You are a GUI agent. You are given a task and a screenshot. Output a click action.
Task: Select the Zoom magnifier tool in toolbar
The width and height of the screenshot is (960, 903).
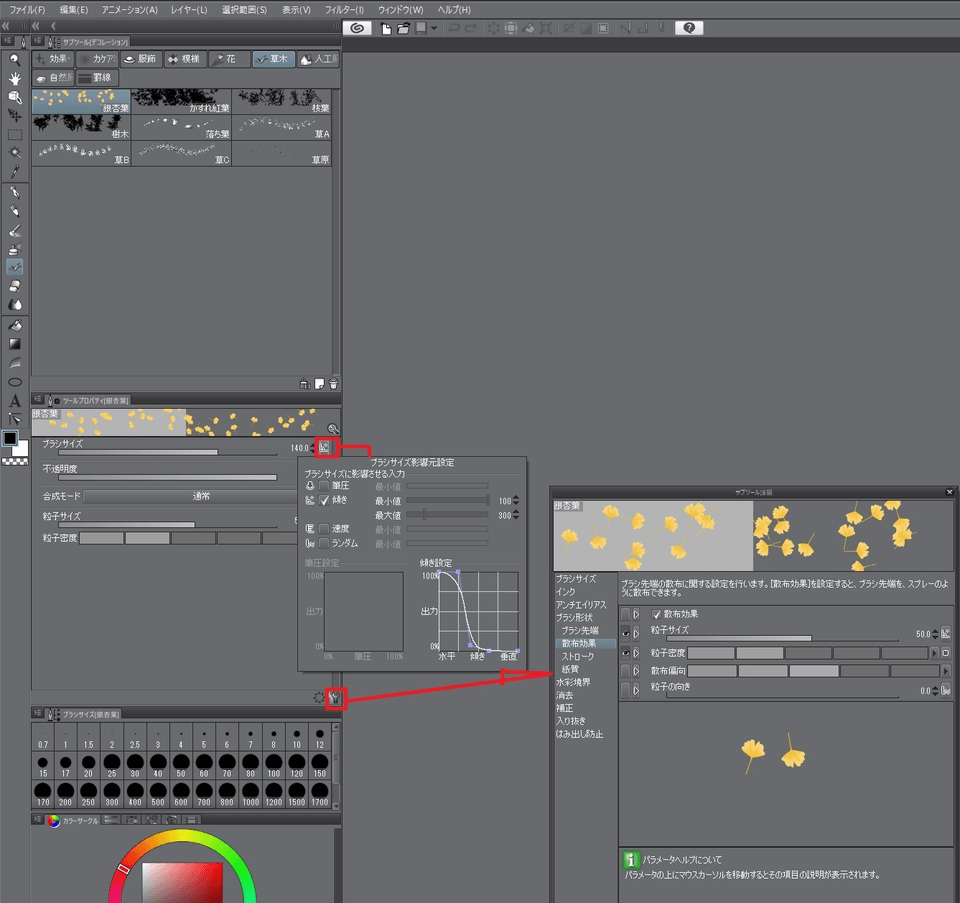click(x=15, y=59)
